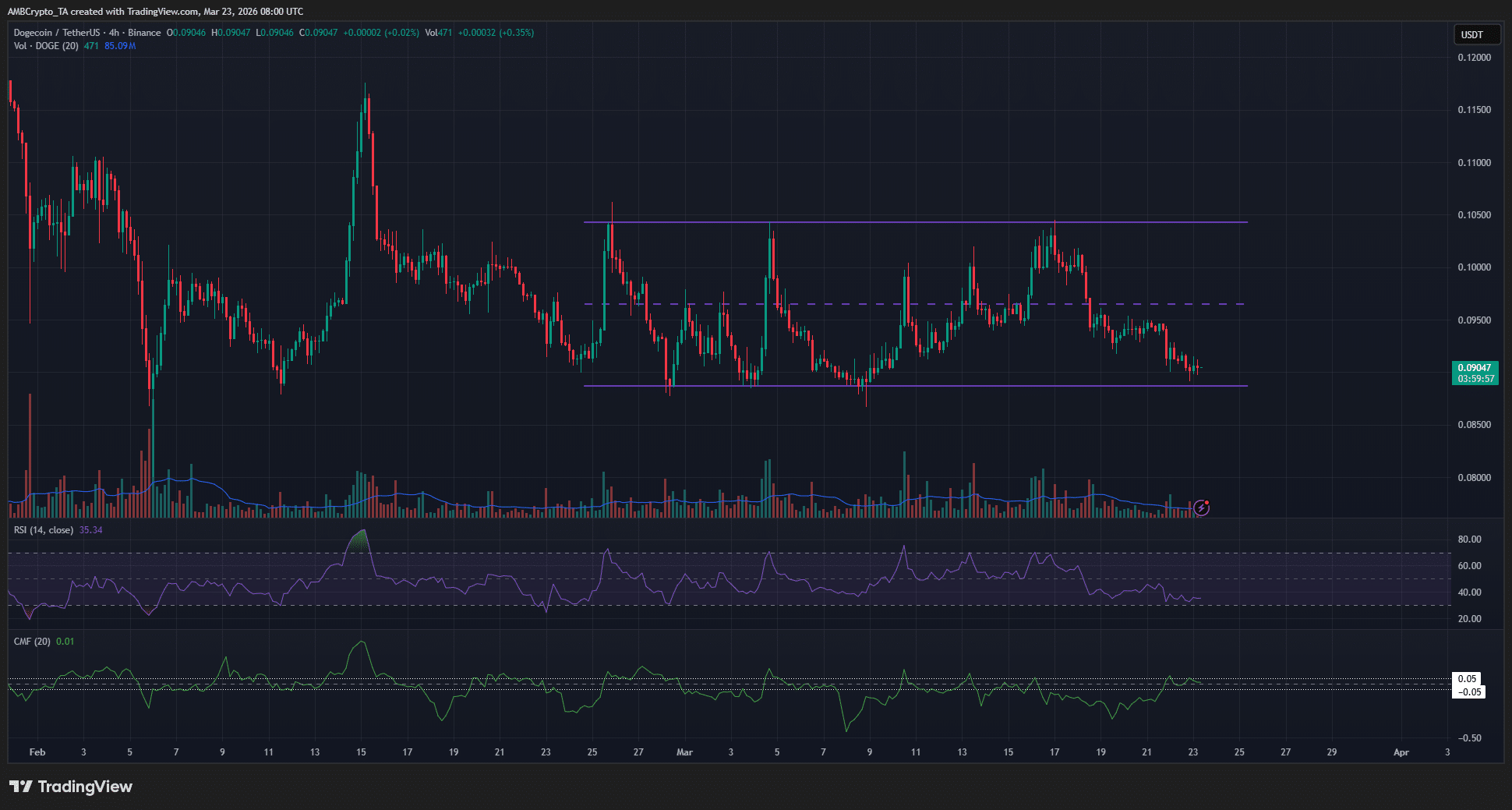1512x810 pixels.
Task: Click the purple RSI value 35.34
Action: (90, 530)
